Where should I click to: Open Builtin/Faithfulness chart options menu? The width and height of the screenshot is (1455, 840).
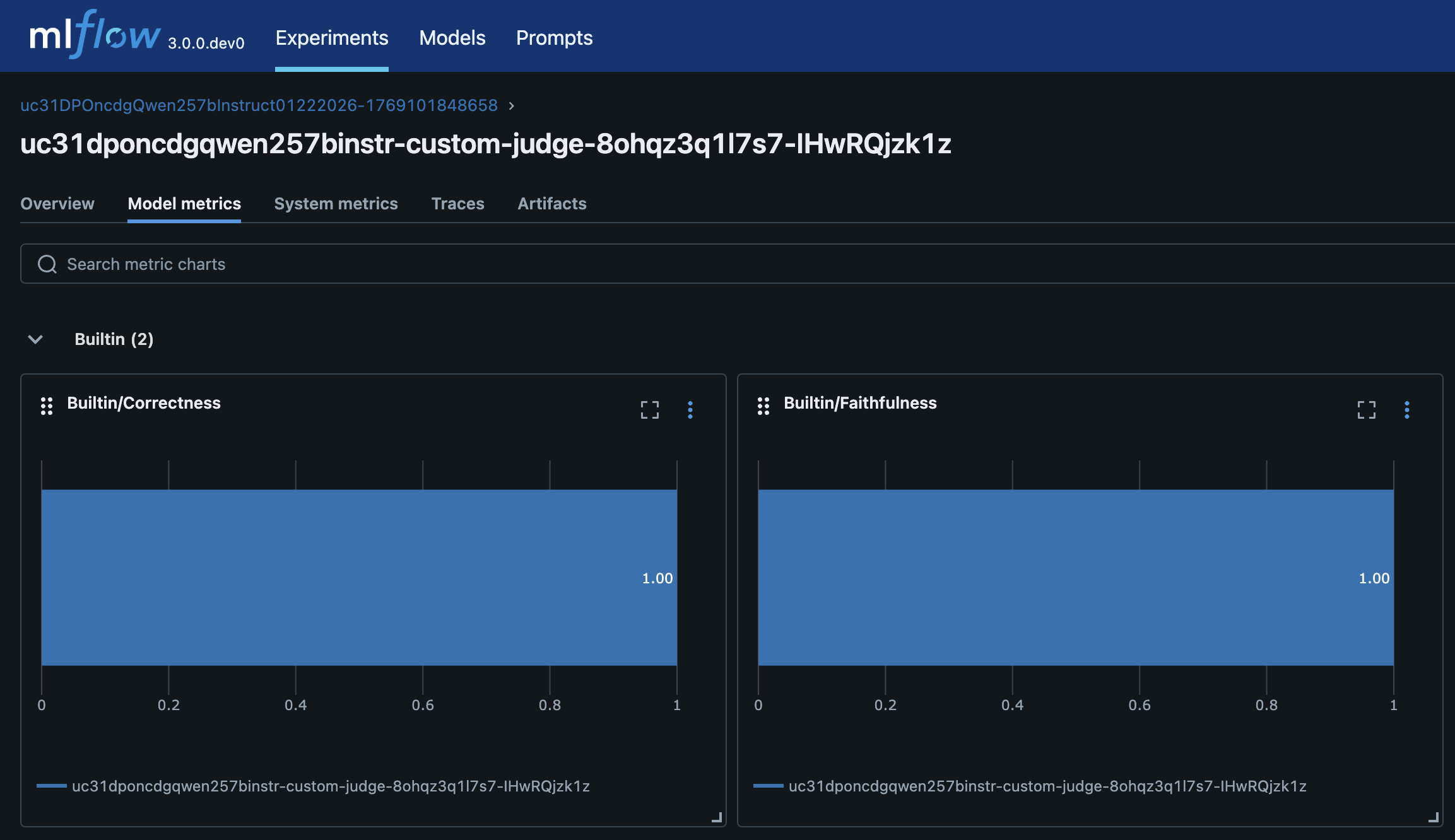point(1407,410)
